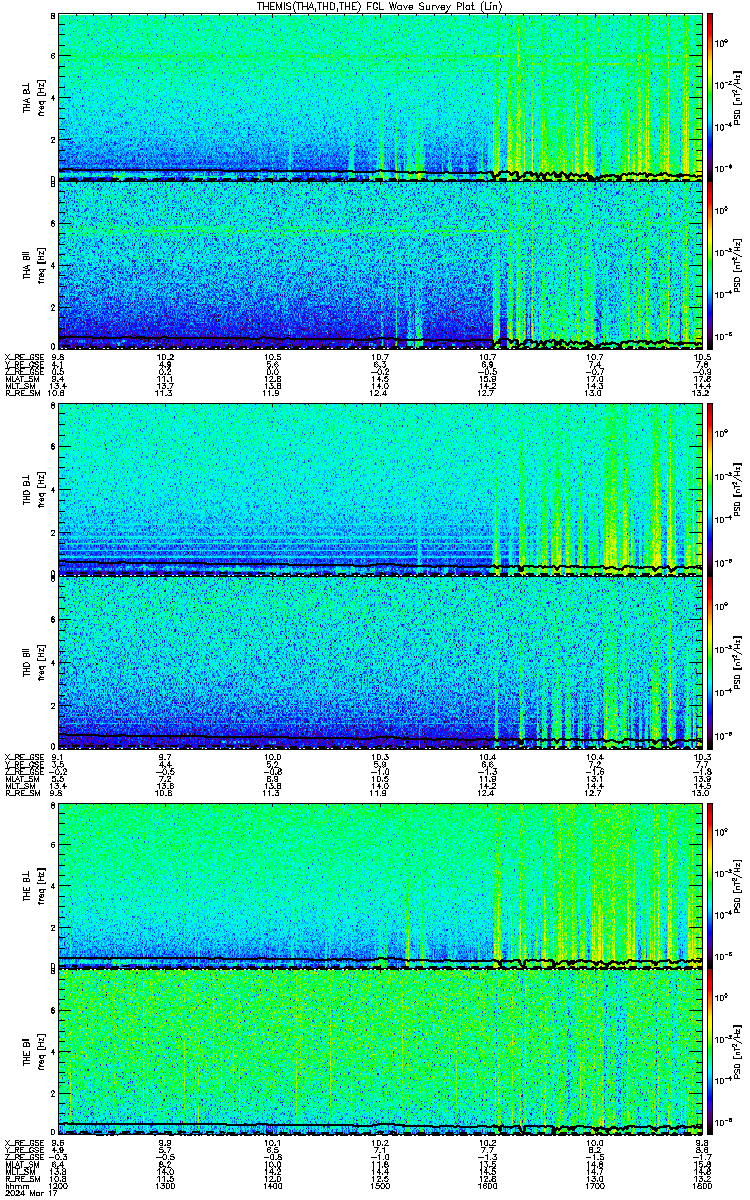Click the 'THE B⊥' y-axis label

pos(29,884)
